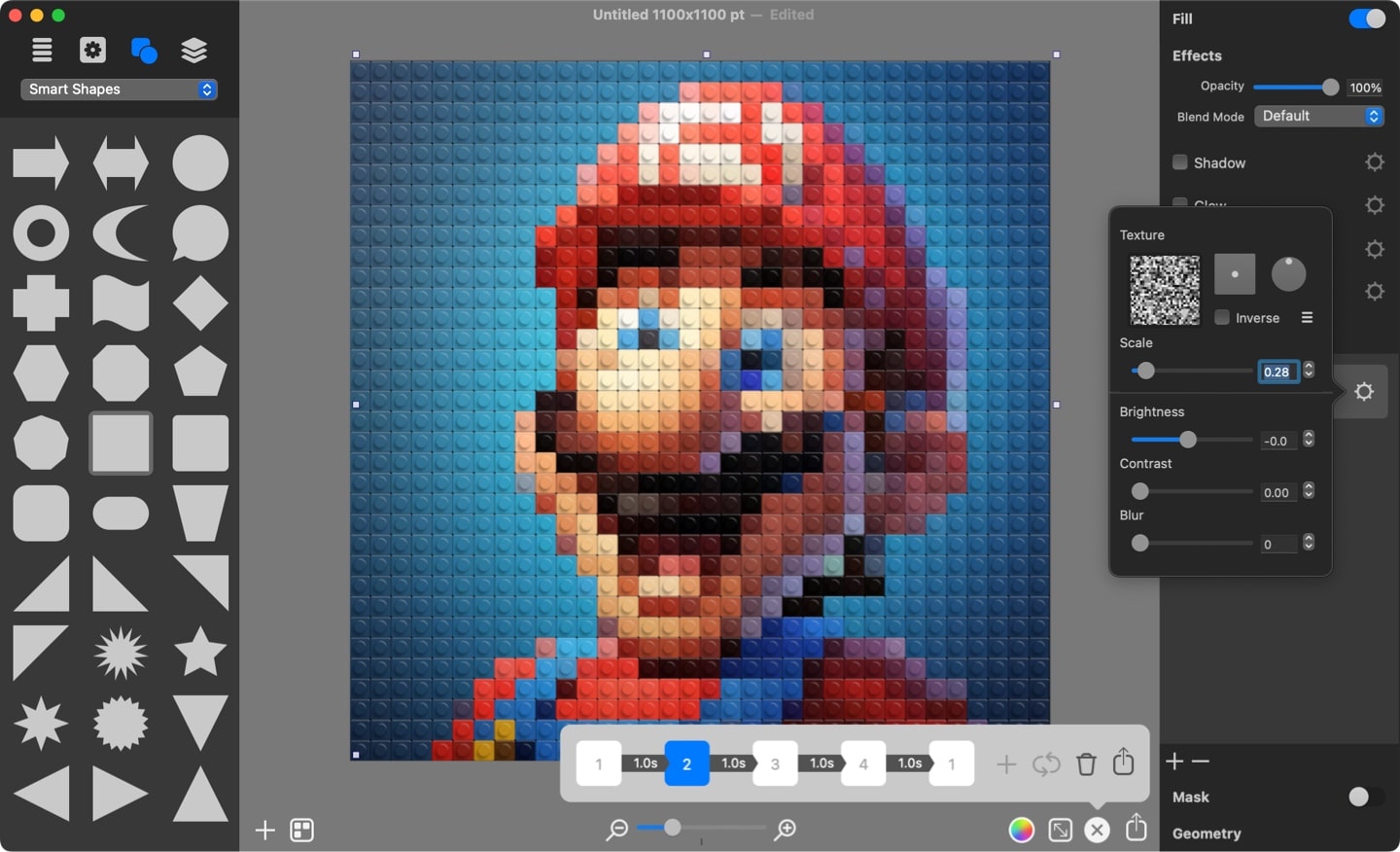Screen dimensions: 1400x852
Task: Export animation with the frame bar share icon
Action: click(x=1124, y=762)
